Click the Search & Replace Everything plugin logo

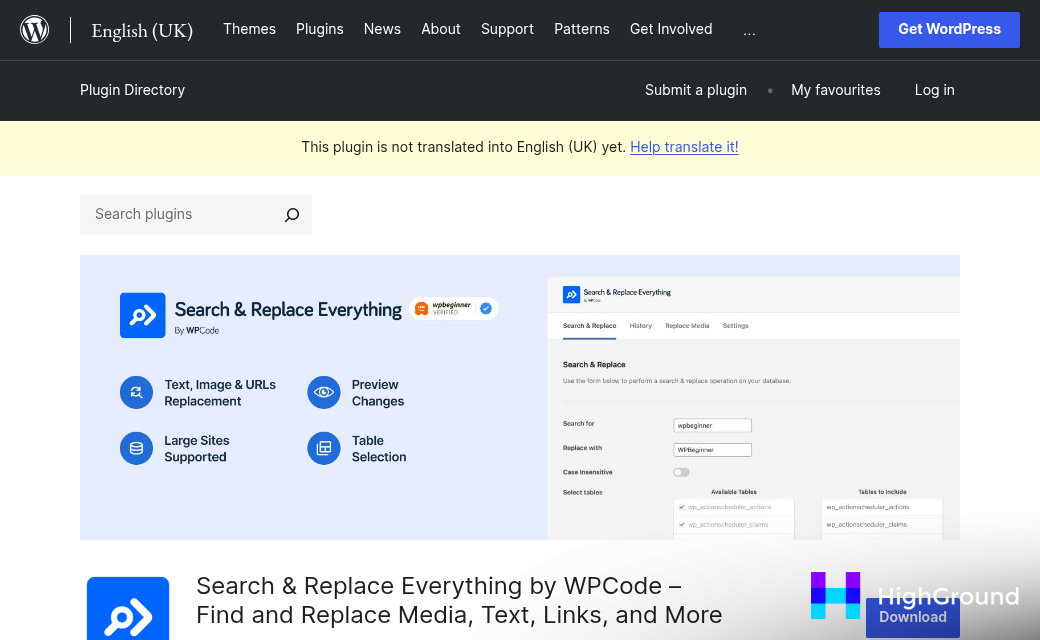[x=143, y=315]
